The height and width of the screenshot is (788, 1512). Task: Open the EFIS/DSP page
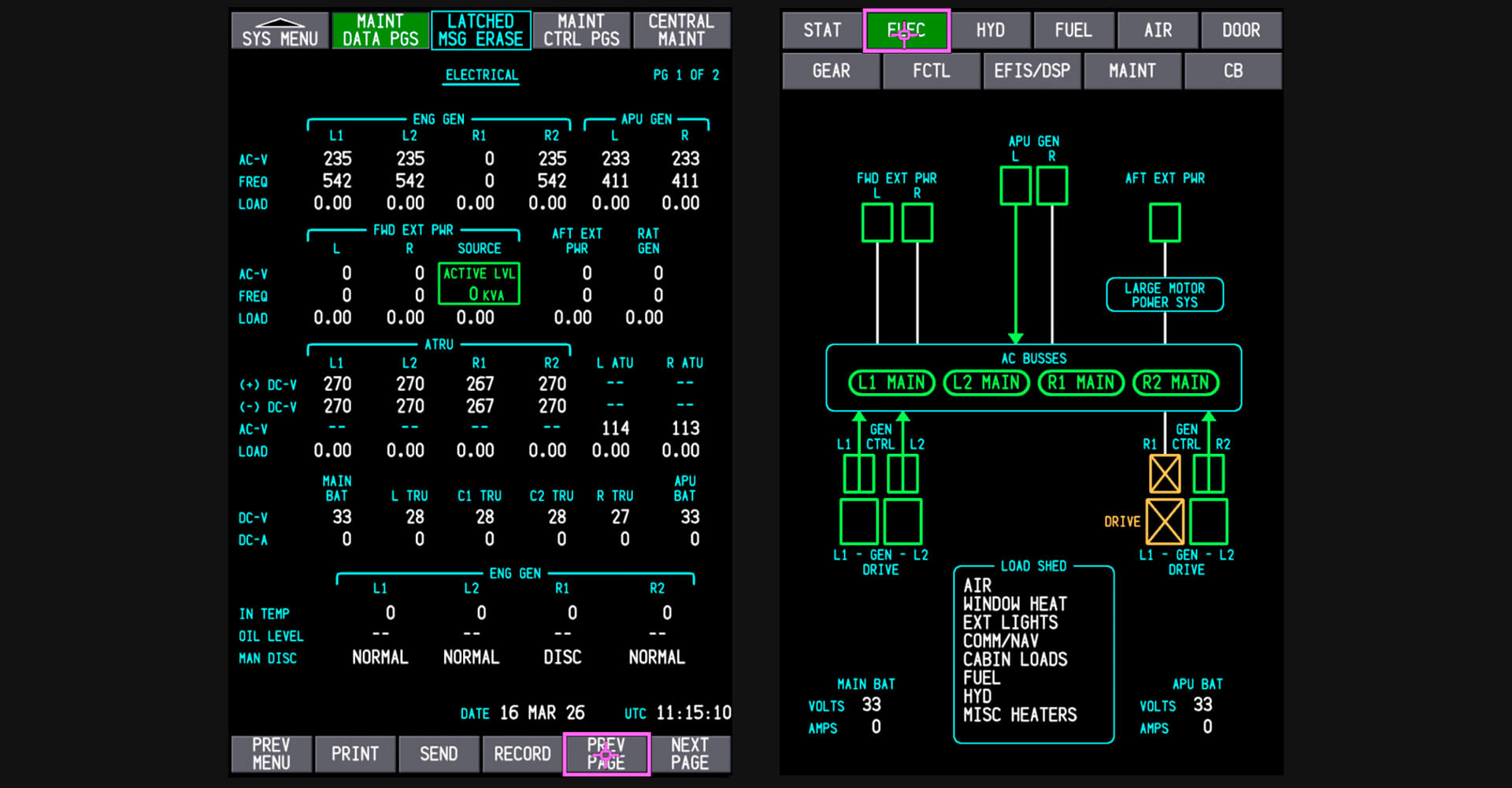1032,71
